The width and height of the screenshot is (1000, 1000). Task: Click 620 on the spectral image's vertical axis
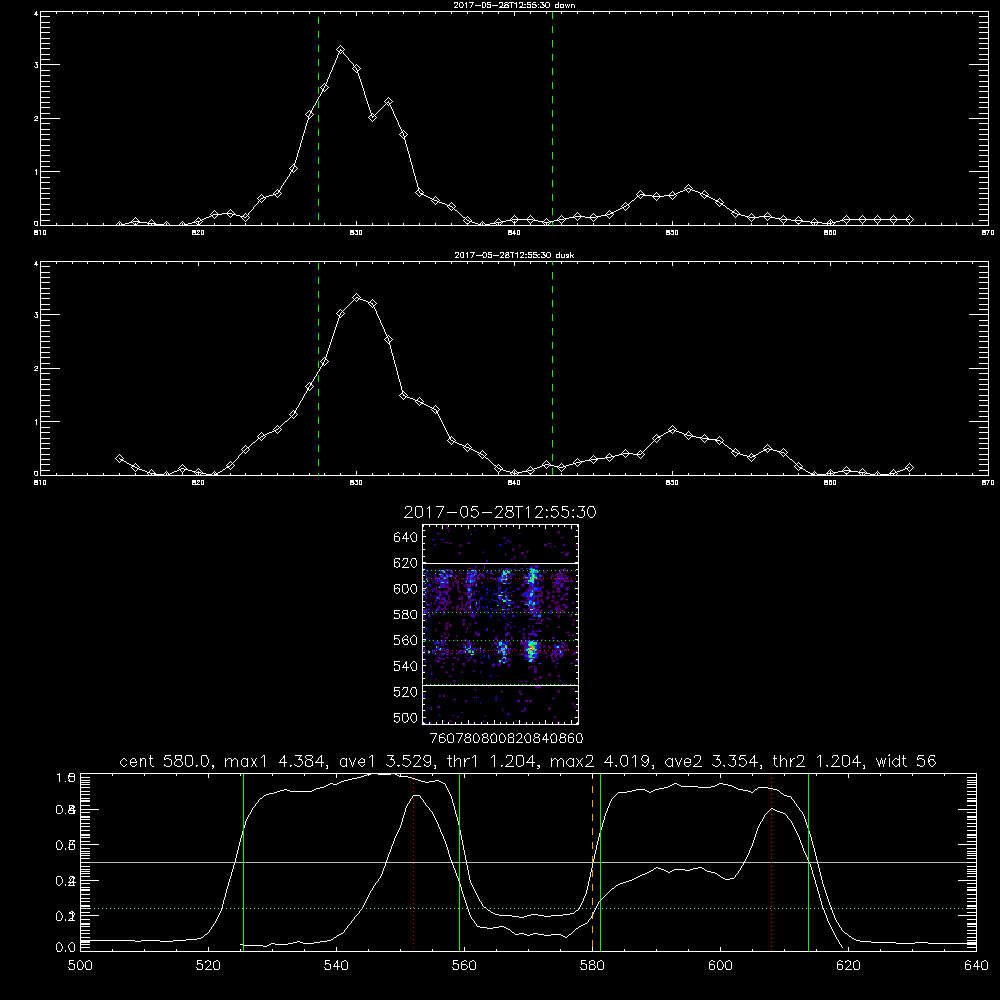point(406,563)
